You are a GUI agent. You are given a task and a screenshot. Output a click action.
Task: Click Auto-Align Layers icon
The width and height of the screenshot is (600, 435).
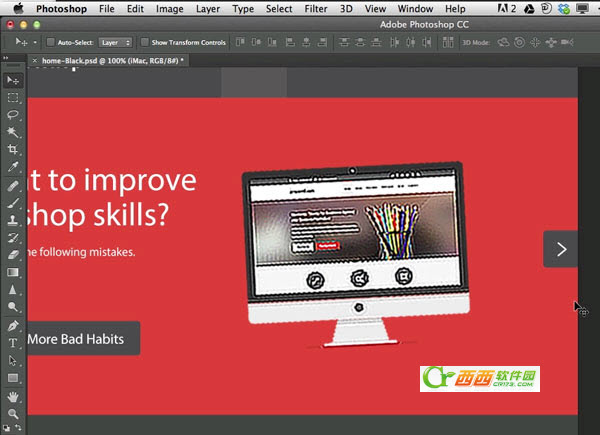click(x=448, y=42)
